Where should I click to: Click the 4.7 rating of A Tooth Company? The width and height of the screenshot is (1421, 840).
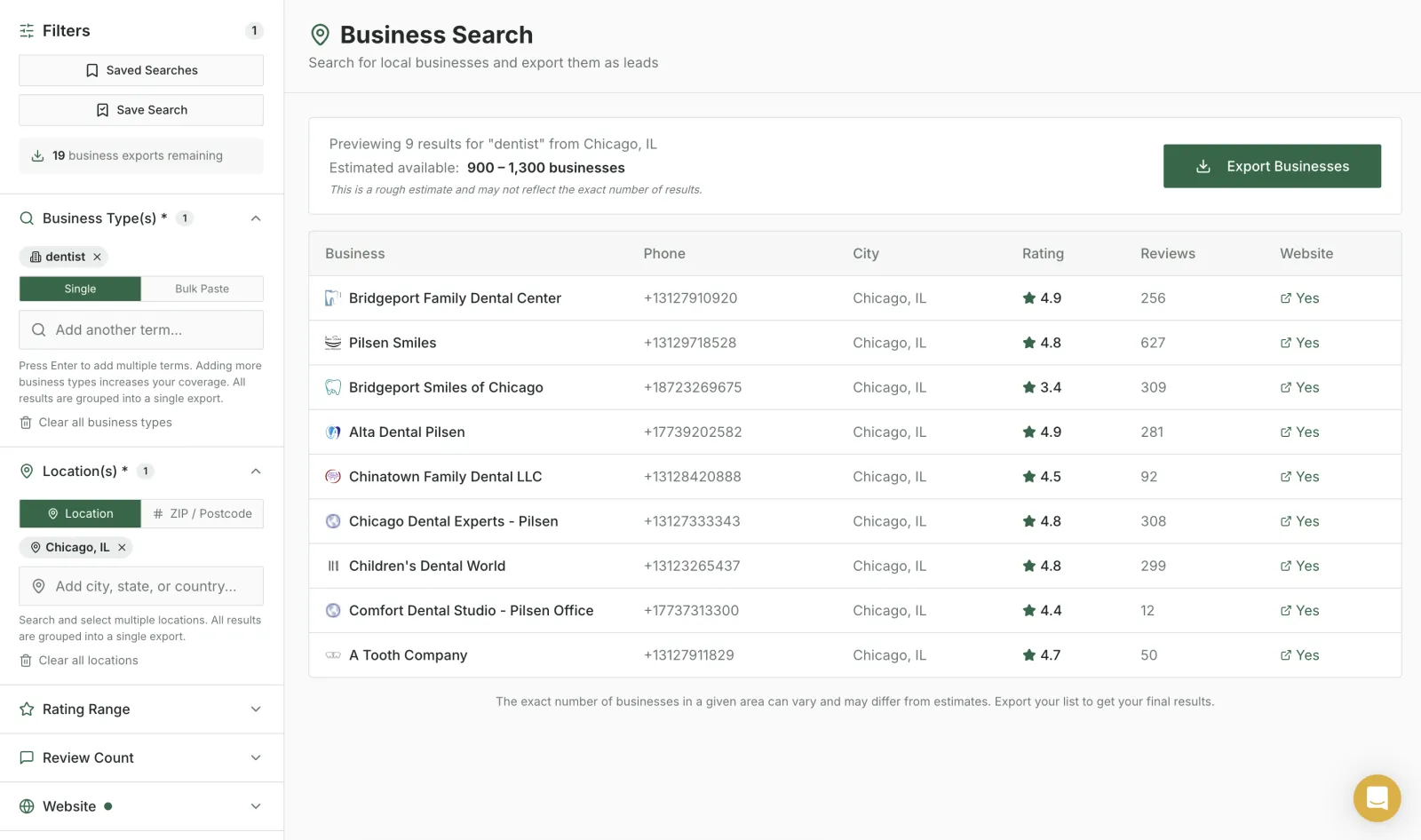coord(1042,655)
